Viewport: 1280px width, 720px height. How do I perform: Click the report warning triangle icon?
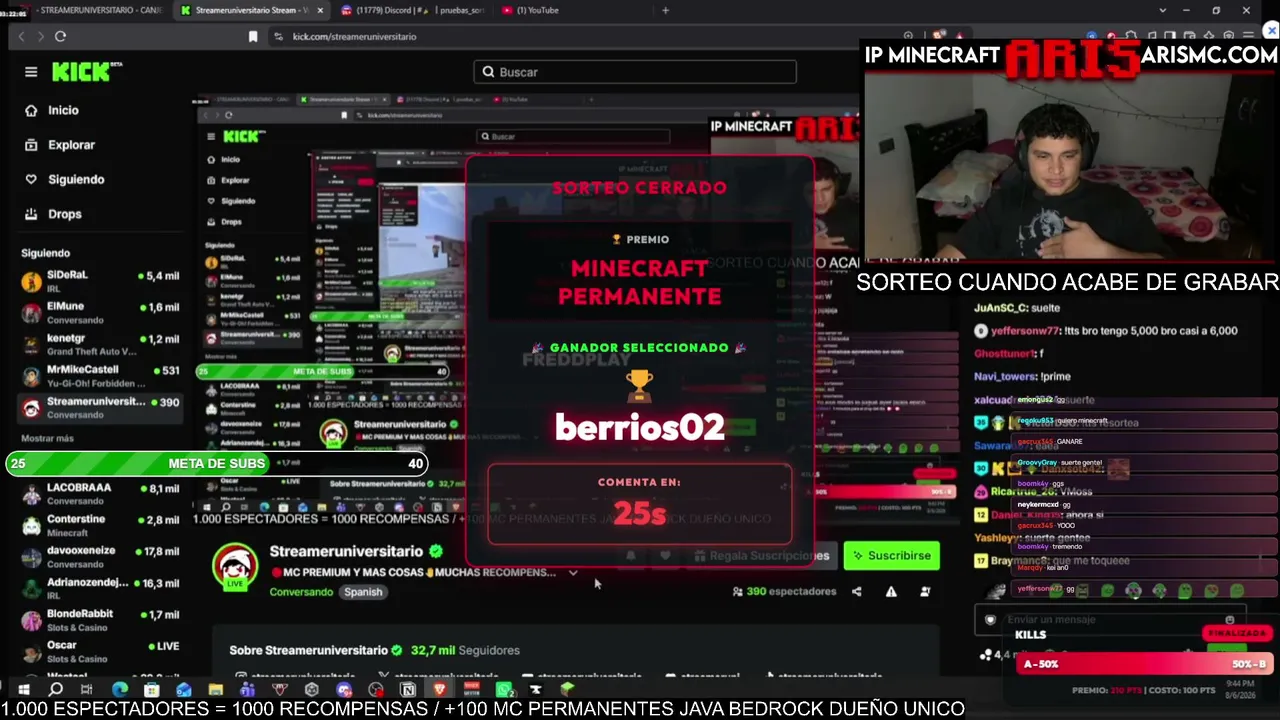pyautogui.click(x=891, y=592)
